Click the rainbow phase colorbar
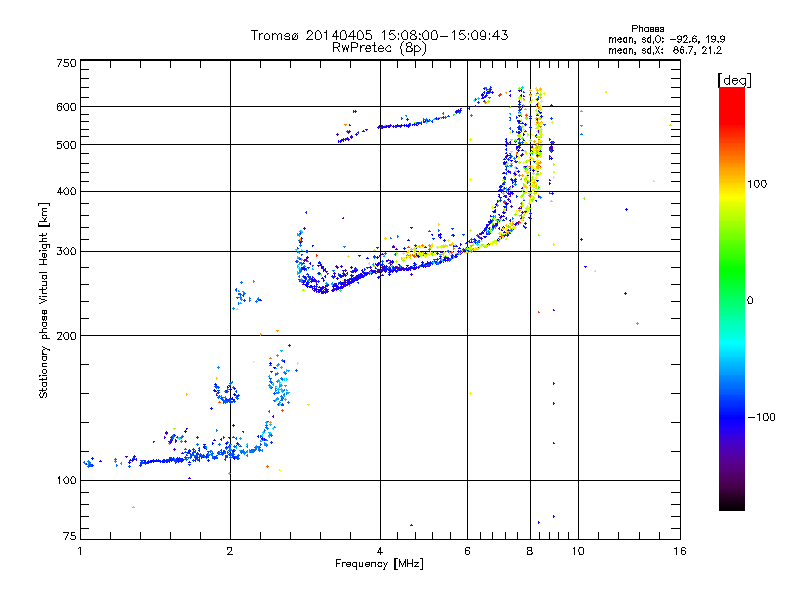800x600 pixels. point(732,299)
